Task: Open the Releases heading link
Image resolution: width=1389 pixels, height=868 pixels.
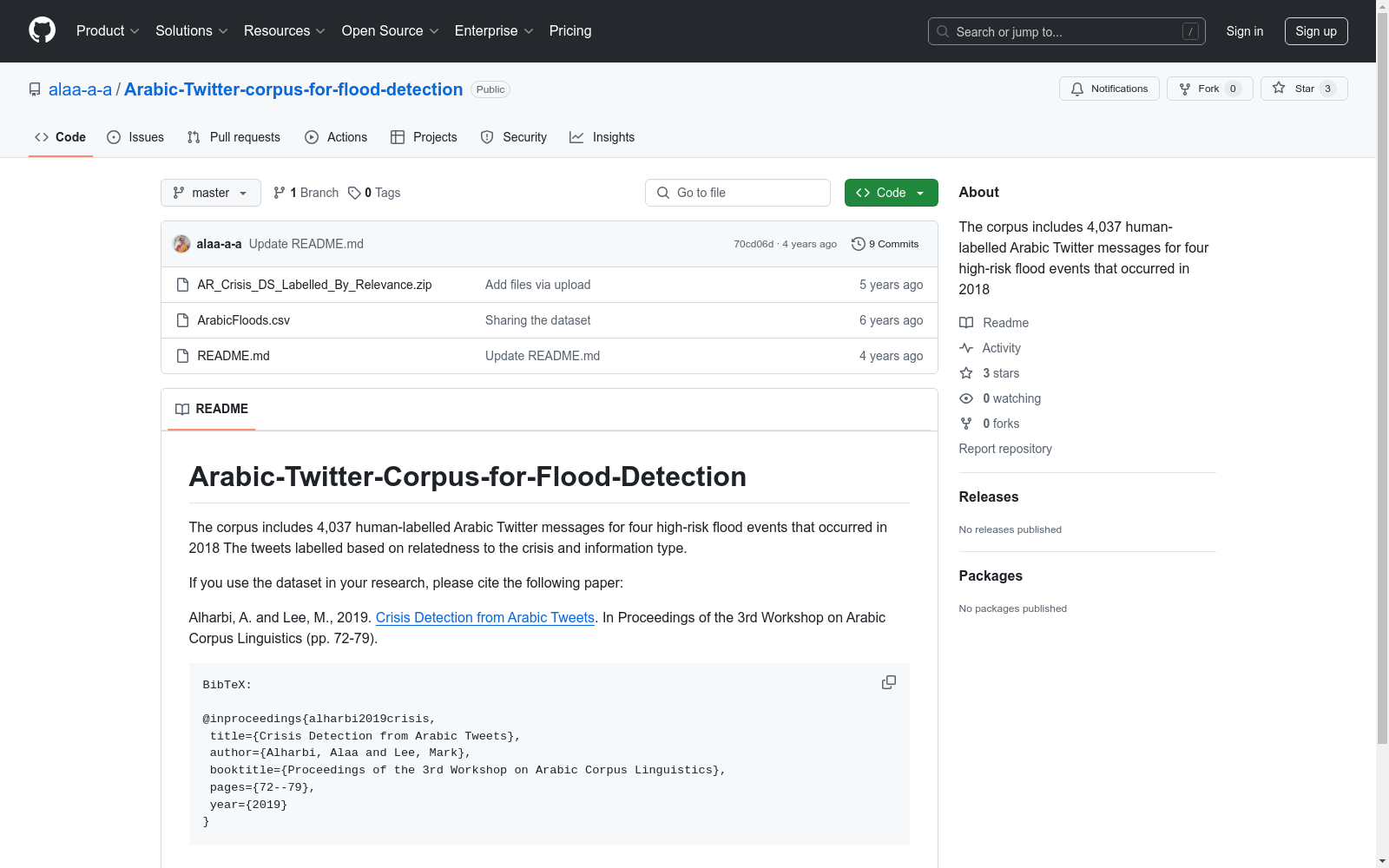Action: click(x=989, y=496)
